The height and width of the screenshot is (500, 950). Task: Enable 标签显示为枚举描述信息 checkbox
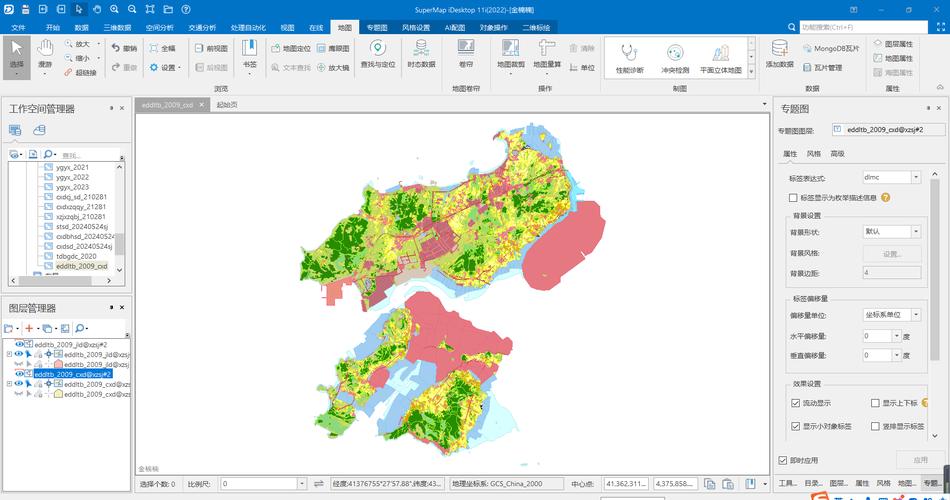coord(794,198)
